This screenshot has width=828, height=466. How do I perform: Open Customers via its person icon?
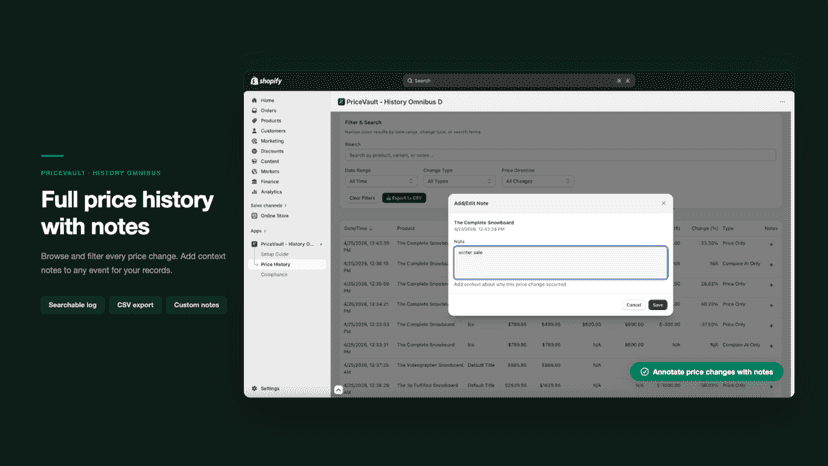tap(255, 131)
